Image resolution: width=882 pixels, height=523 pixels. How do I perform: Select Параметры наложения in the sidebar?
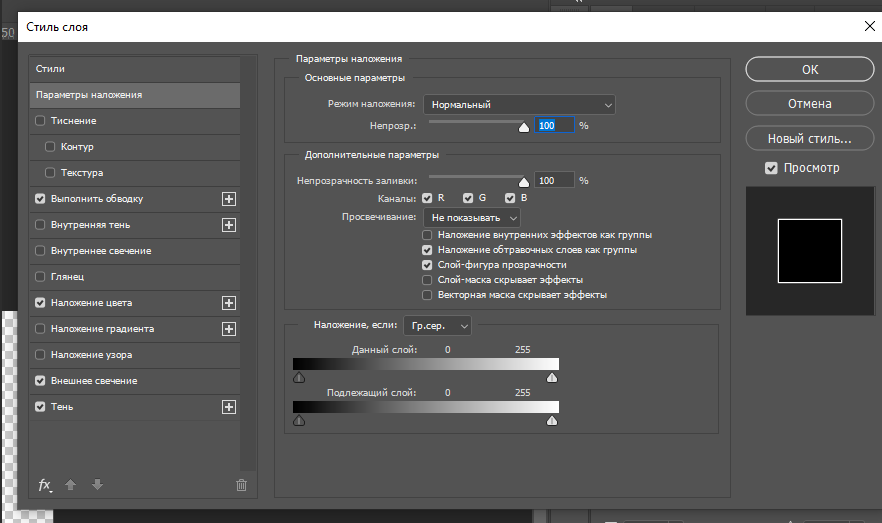tap(135, 95)
